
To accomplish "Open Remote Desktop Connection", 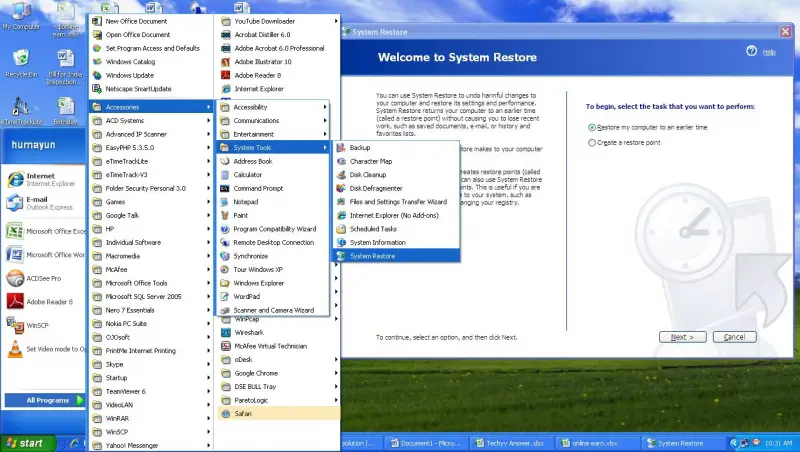I will click(x=273, y=242).
